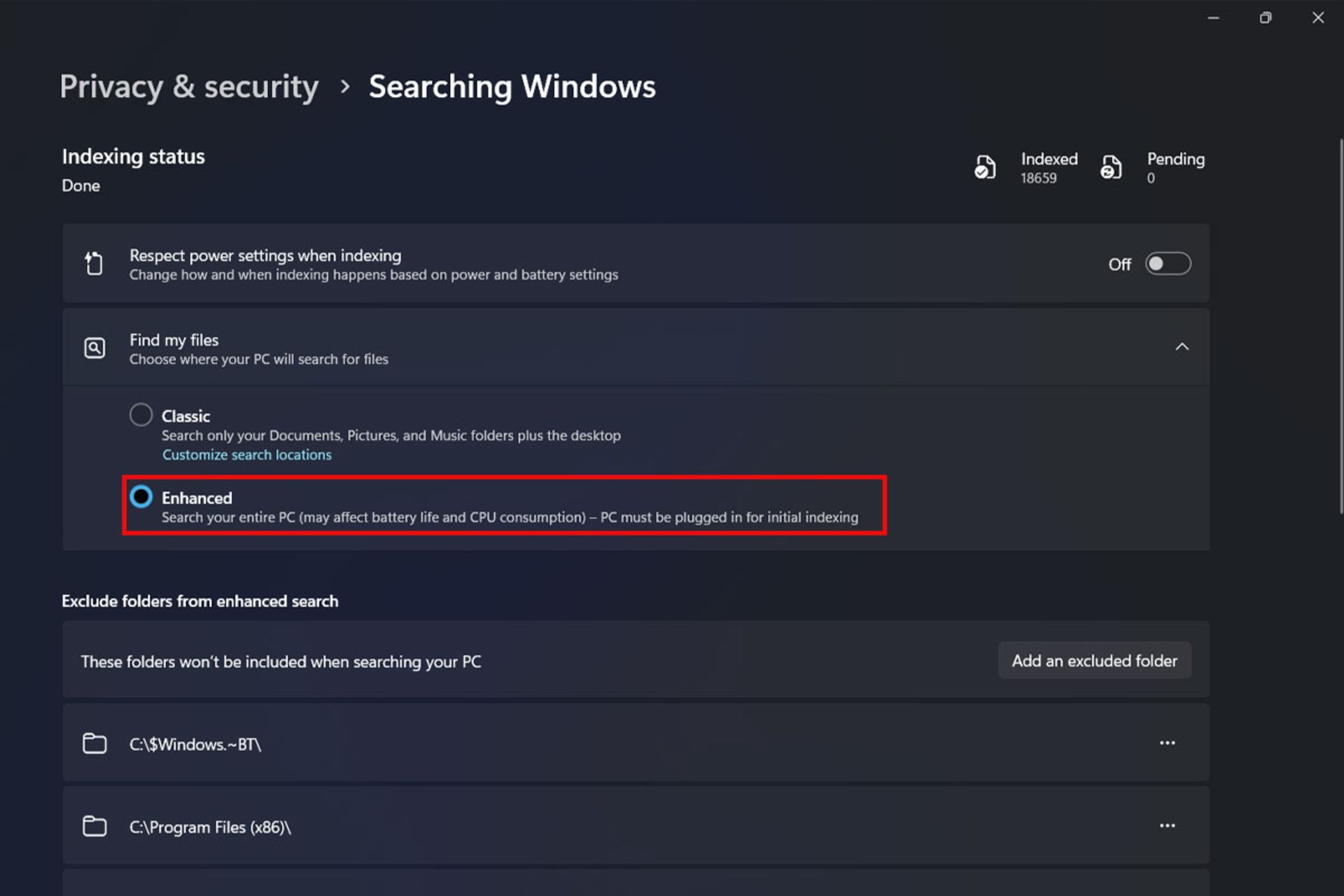Click the power settings battery icon
This screenshot has width=1344, height=896.
(x=94, y=264)
